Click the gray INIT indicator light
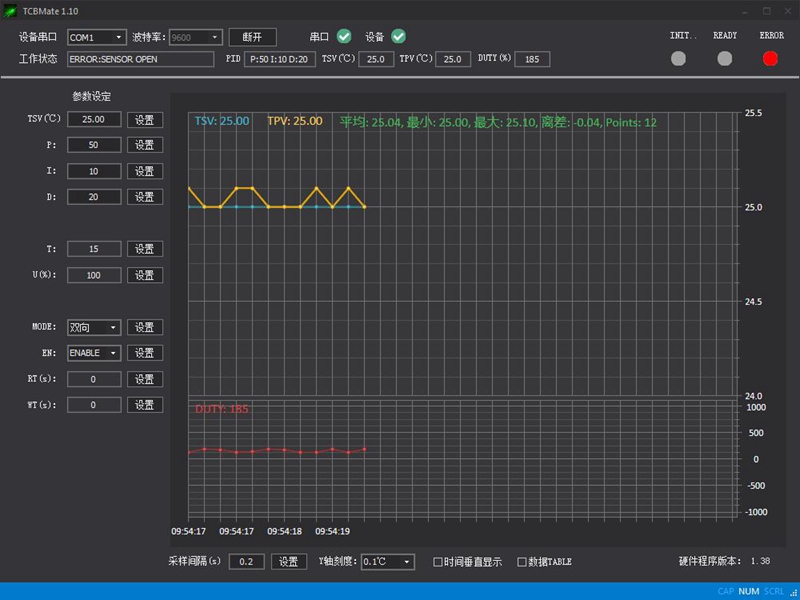Screen dimensions: 800x600 (x=678, y=58)
